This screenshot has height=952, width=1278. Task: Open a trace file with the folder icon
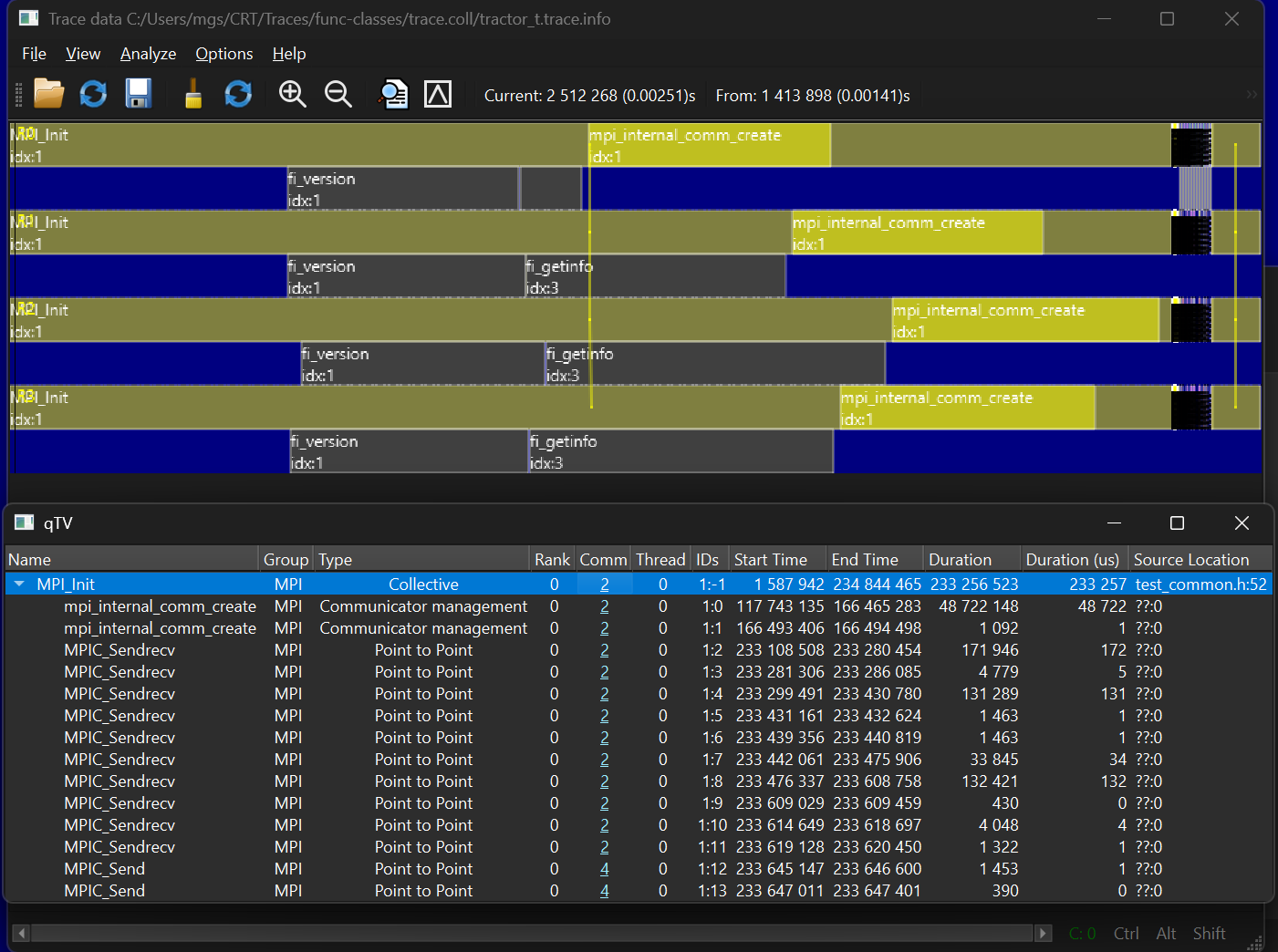tap(49, 94)
